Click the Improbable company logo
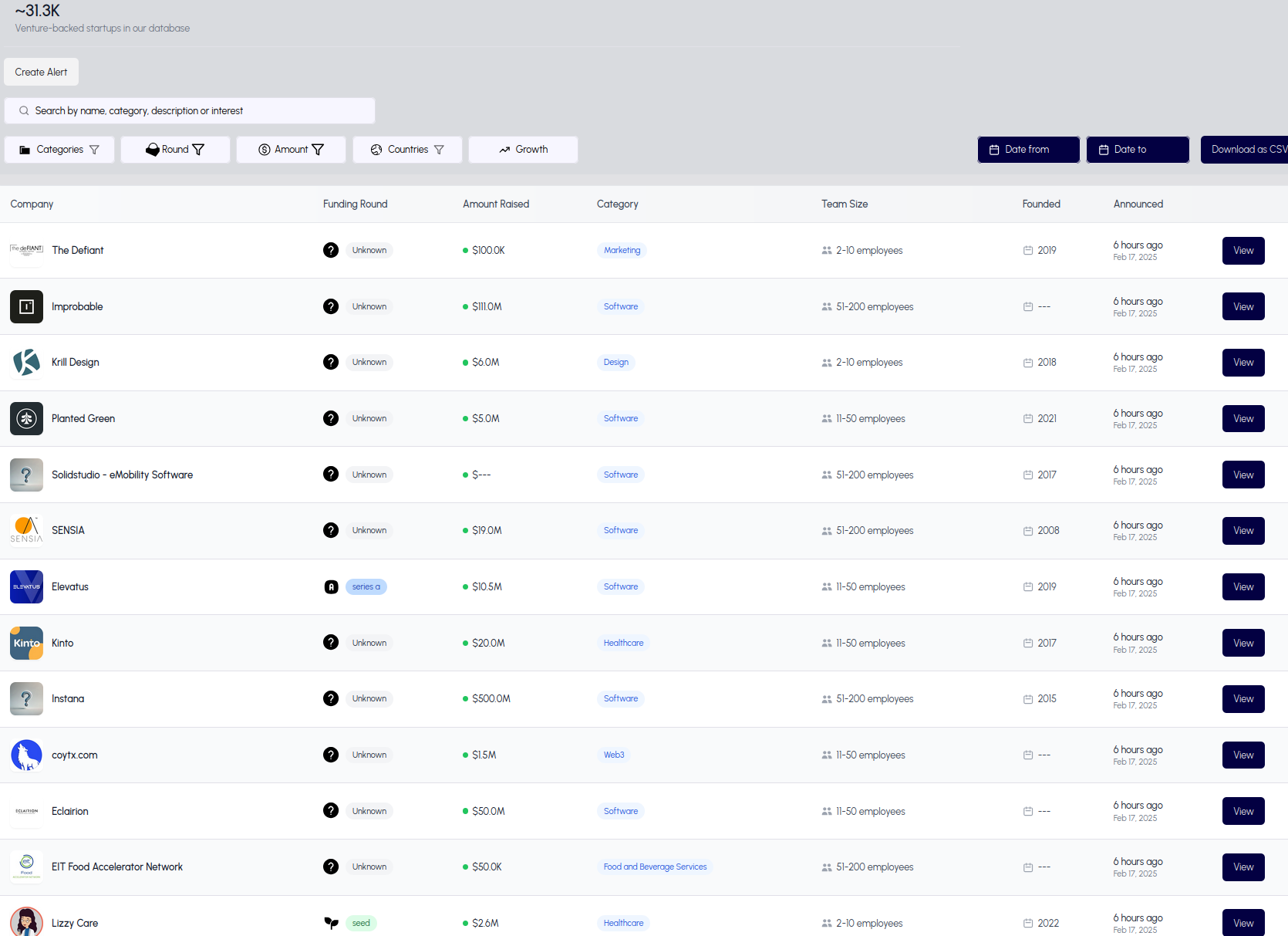Image resolution: width=1288 pixels, height=936 pixels. (x=26, y=306)
